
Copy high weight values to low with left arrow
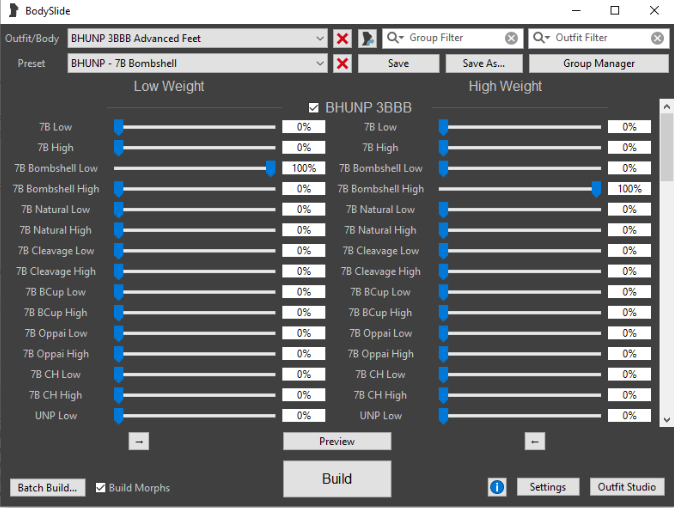pos(535,441)
